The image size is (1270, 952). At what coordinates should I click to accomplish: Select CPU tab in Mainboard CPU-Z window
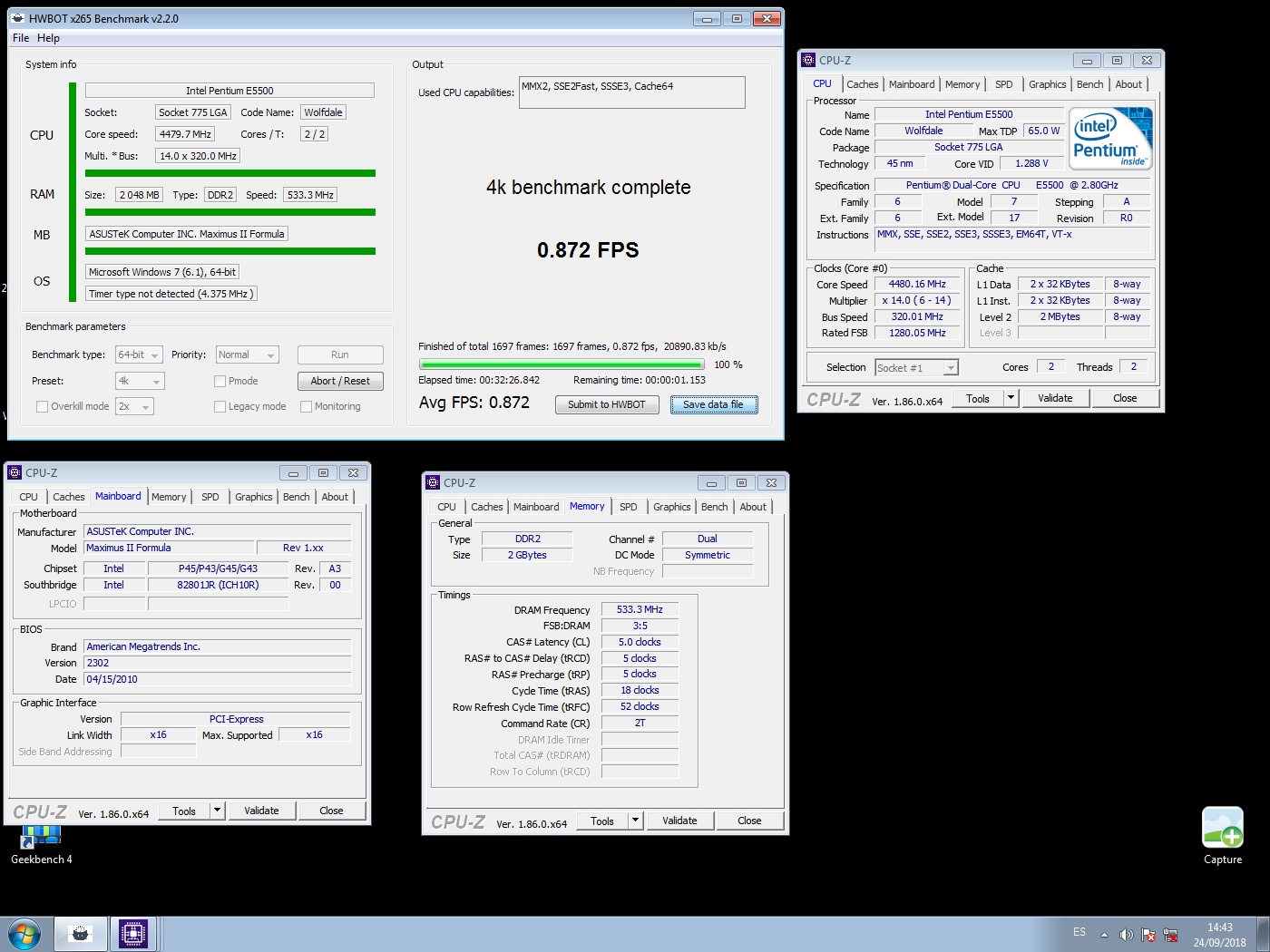point(29,497)
